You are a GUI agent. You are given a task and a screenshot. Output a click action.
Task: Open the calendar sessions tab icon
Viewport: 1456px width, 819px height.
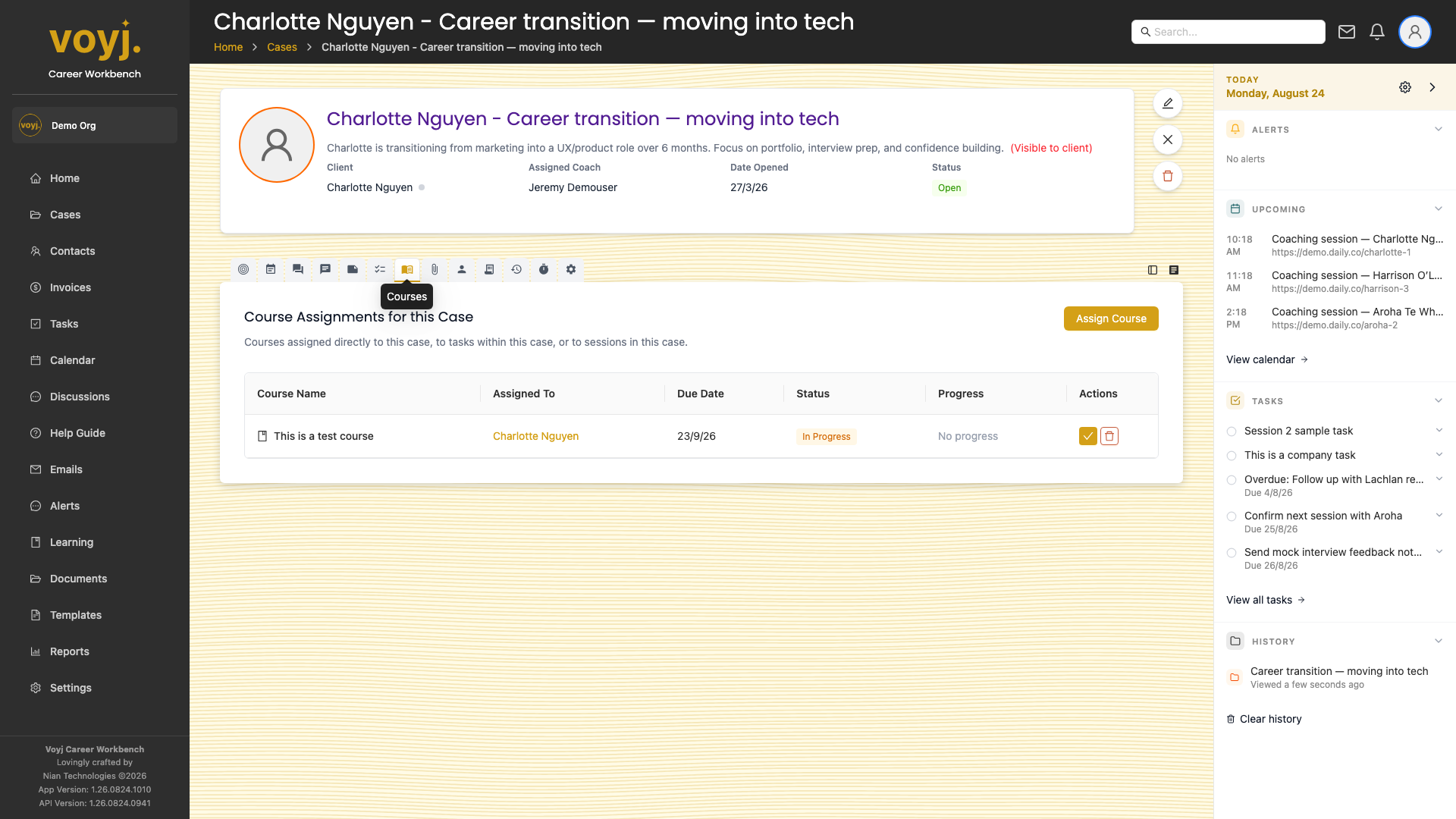click(271, 269)
